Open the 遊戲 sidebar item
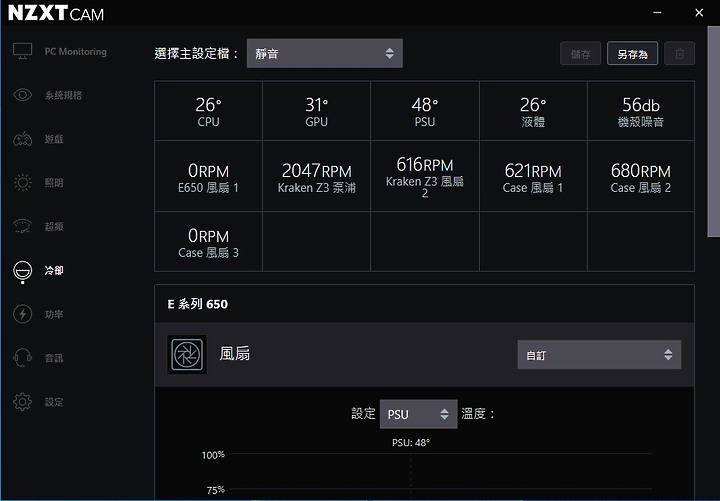720x501 pixels. (54, 139)
